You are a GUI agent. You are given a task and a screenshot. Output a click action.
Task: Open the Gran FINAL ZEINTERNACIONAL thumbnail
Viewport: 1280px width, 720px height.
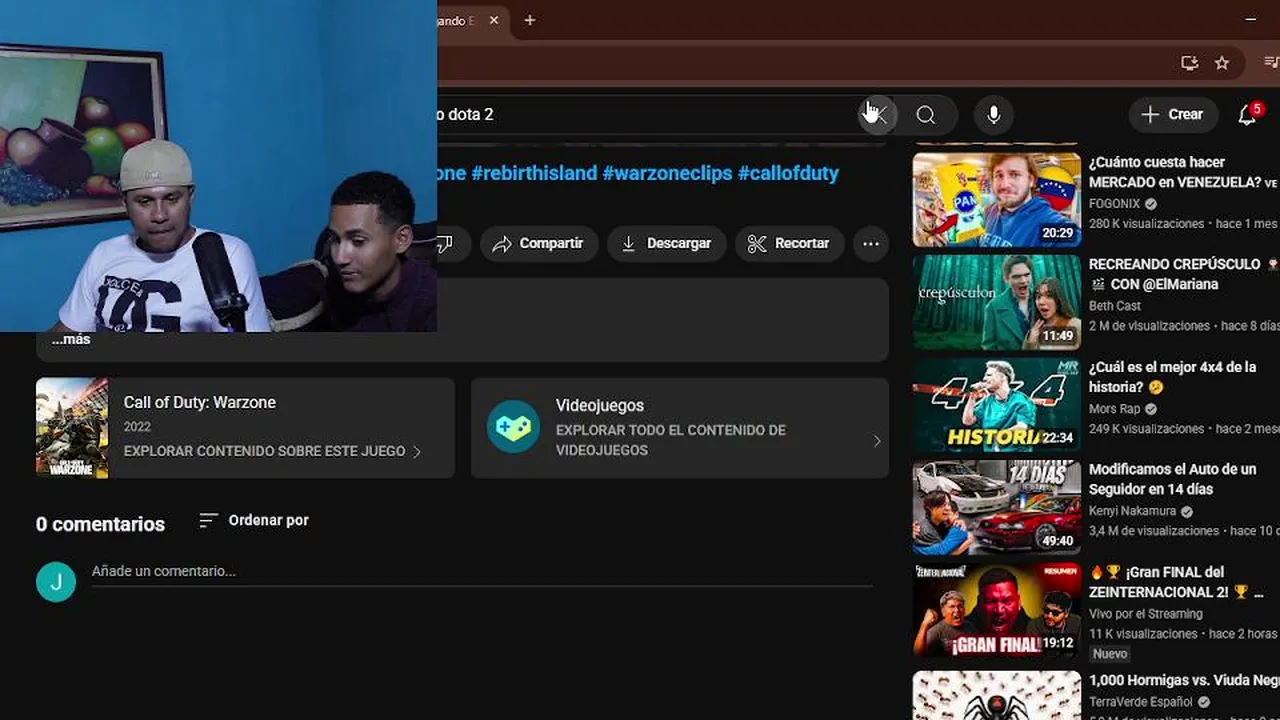click(997, 610)
